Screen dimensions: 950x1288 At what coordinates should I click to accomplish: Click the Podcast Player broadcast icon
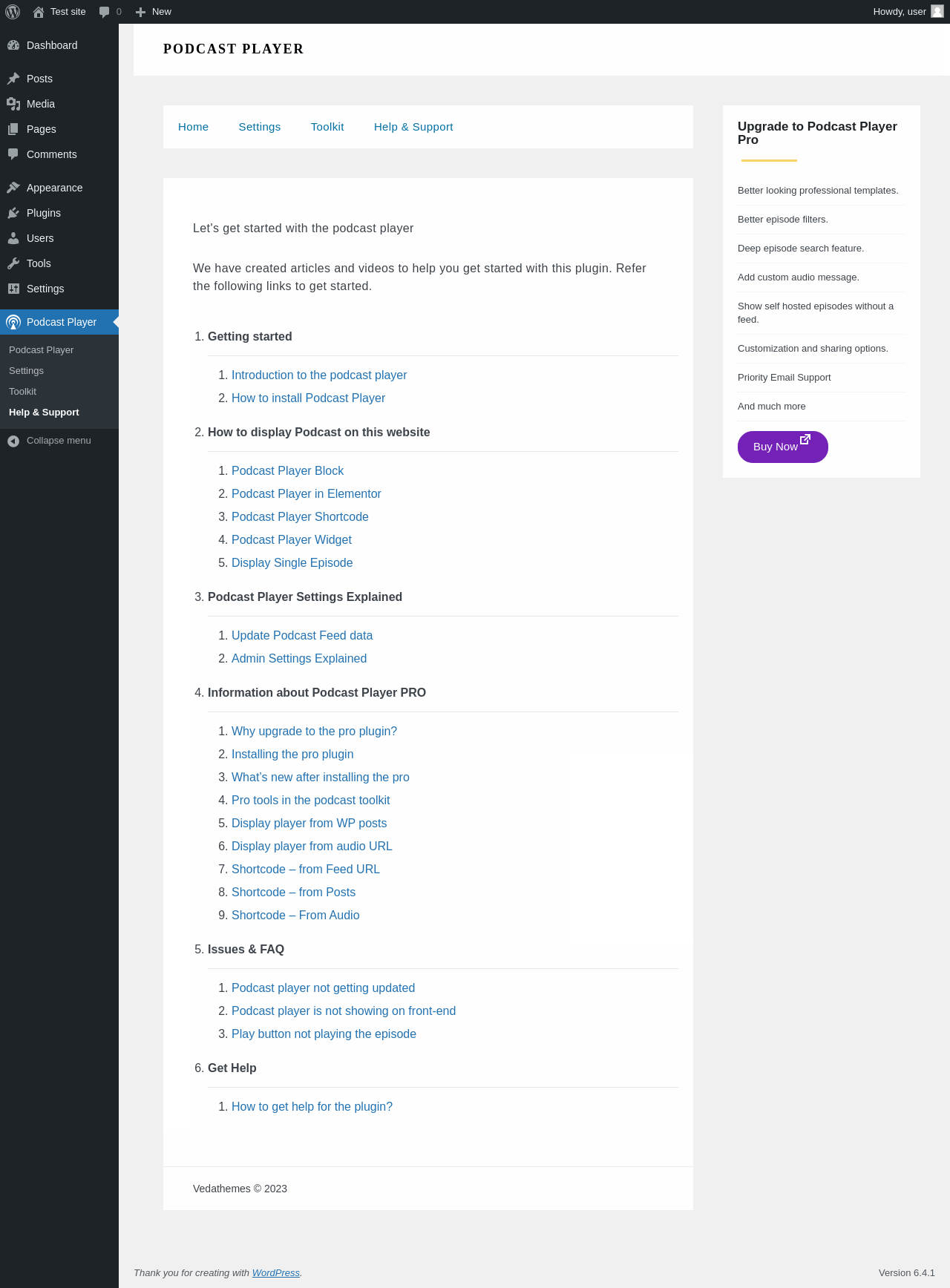pyautogui.click(x=13, y=322)
